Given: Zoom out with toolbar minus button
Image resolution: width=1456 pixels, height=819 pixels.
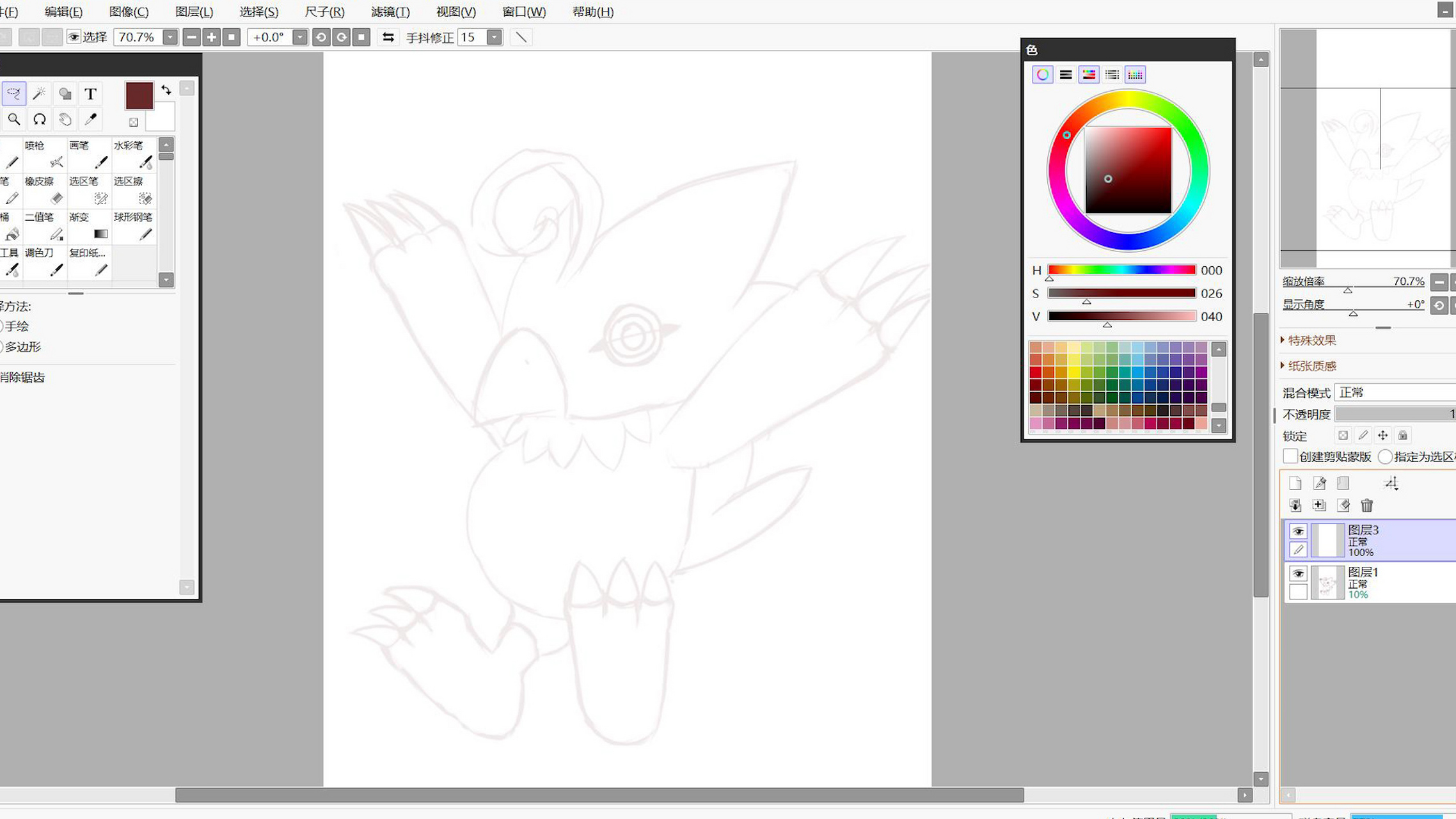Looking at the screenshot, I should pyautogui.click(x=191, y=37).
